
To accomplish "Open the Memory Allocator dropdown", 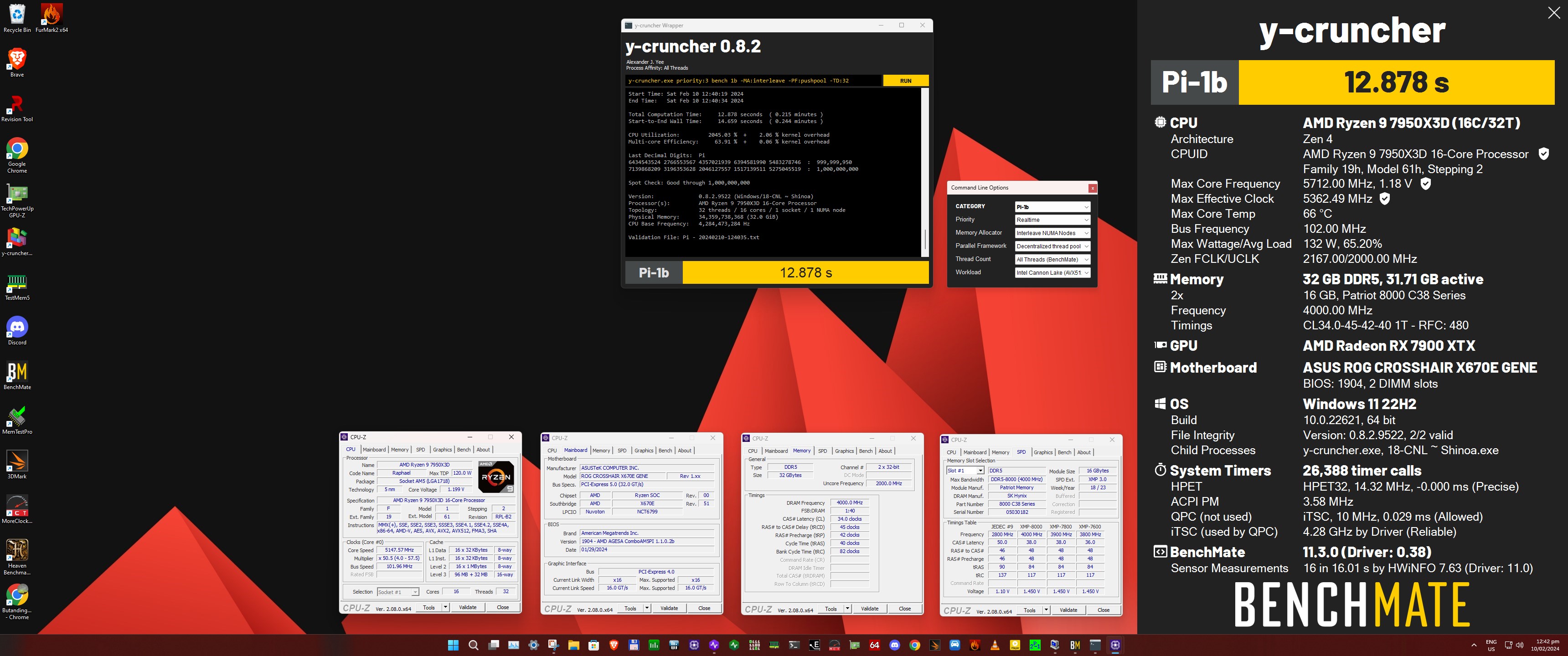I will click(x=1052, y=233).
